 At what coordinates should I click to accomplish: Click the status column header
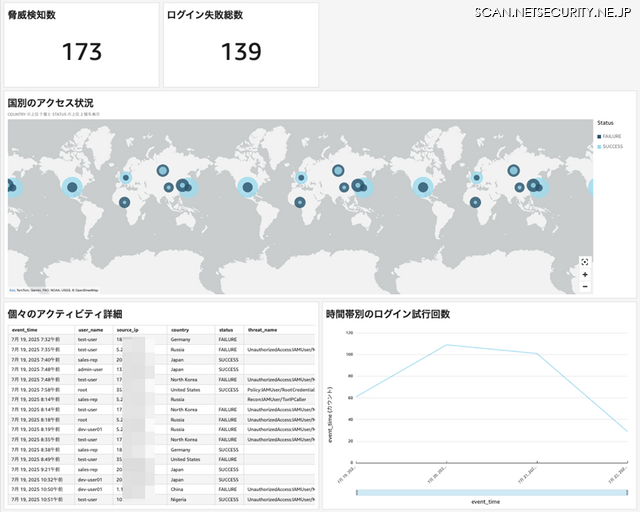(226, 329)
